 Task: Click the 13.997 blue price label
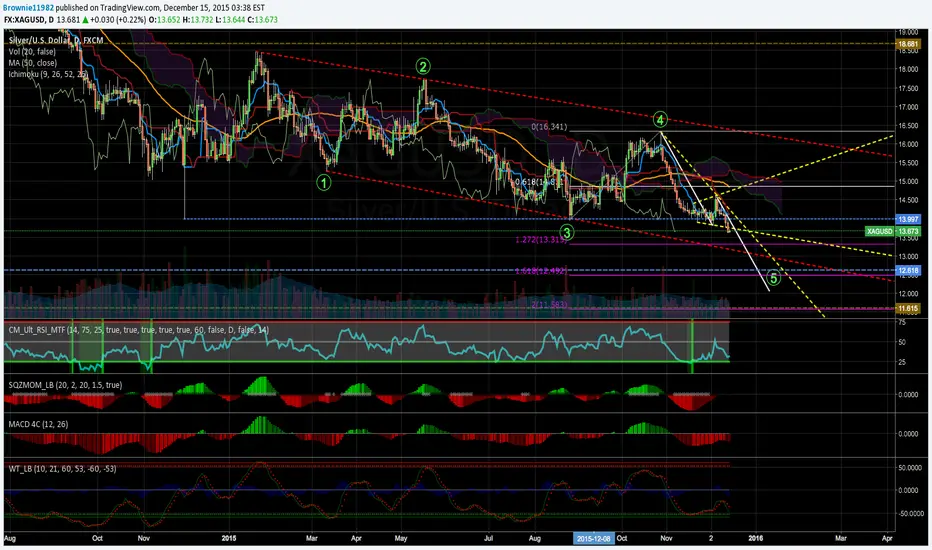point(908,219)
